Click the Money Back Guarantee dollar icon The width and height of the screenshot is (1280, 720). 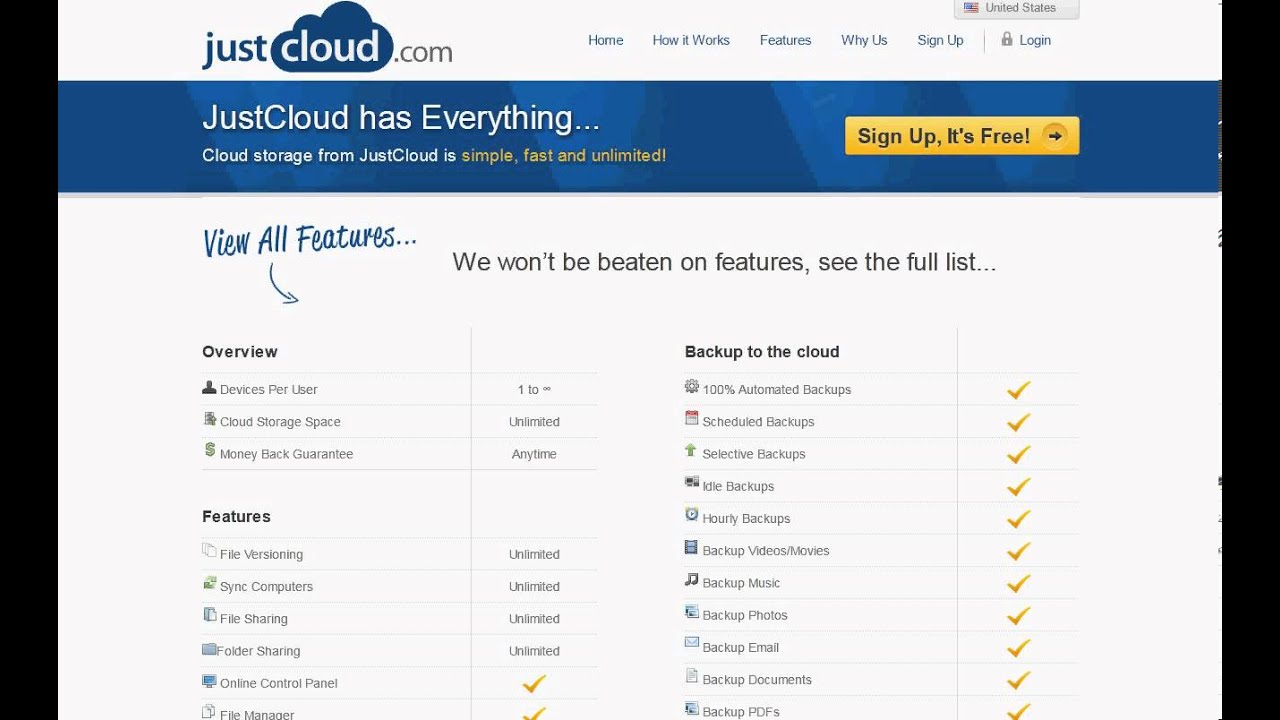[210, 450]
